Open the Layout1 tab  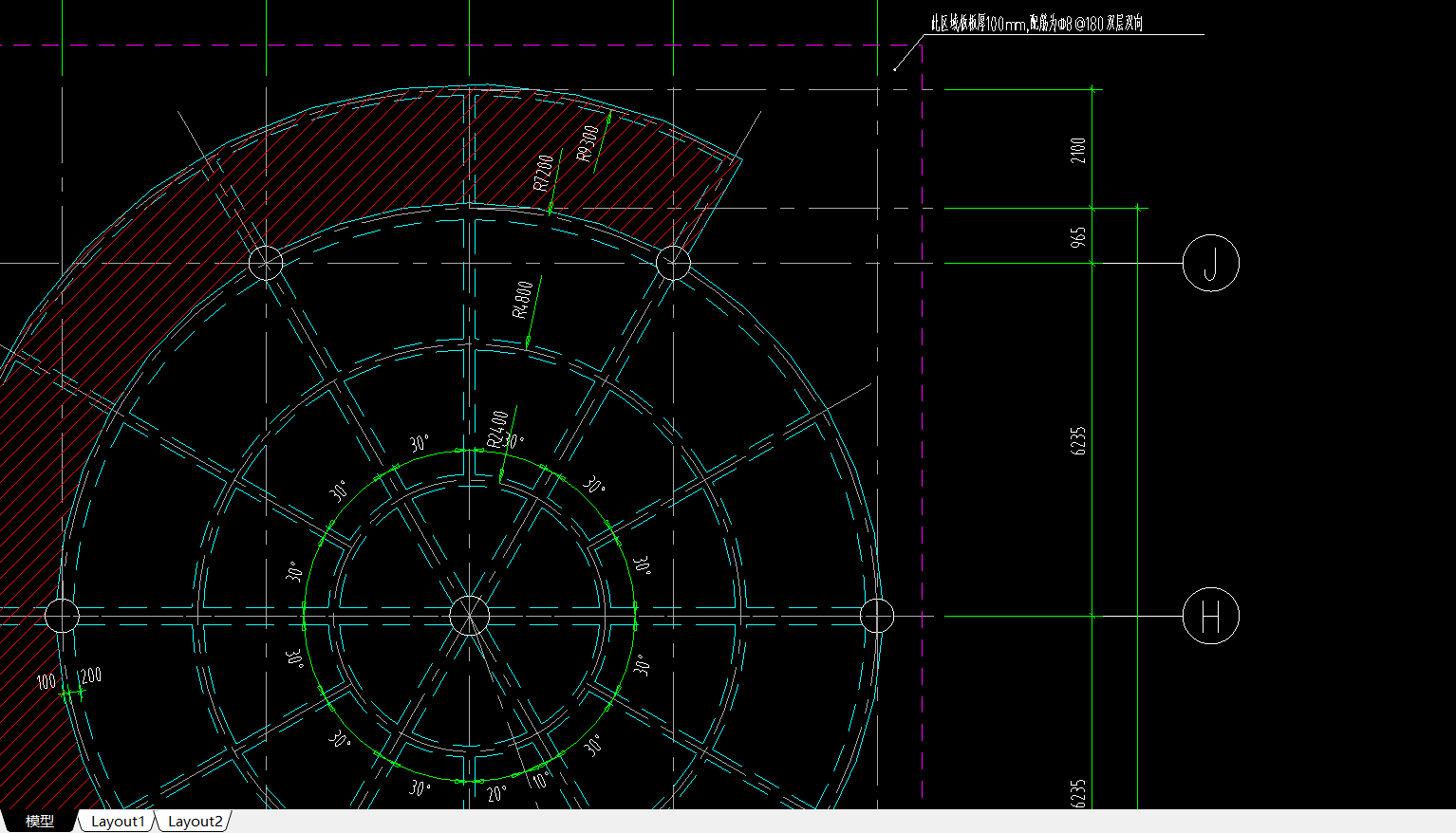pos(118,822)
